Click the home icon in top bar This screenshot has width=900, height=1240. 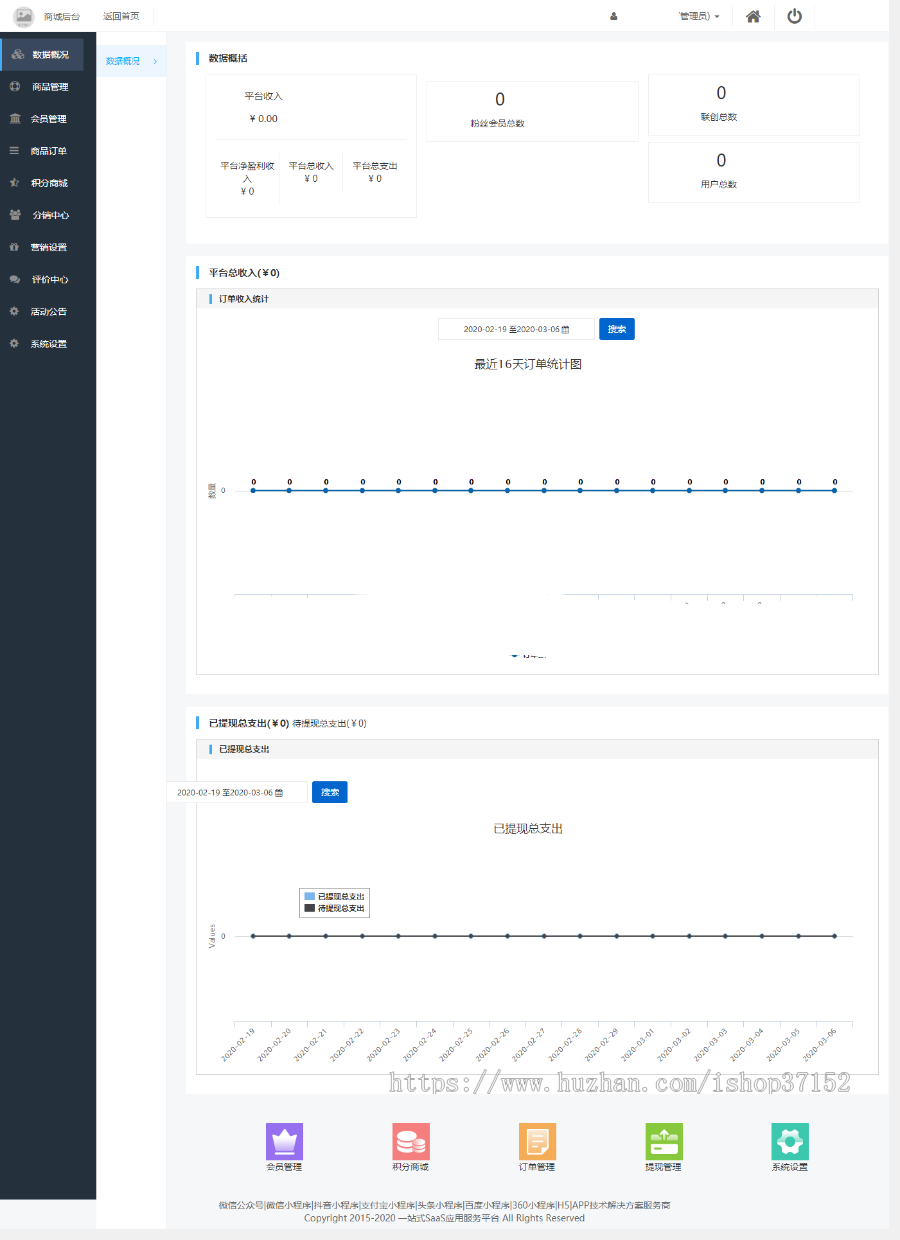click(x=753, y=16)
